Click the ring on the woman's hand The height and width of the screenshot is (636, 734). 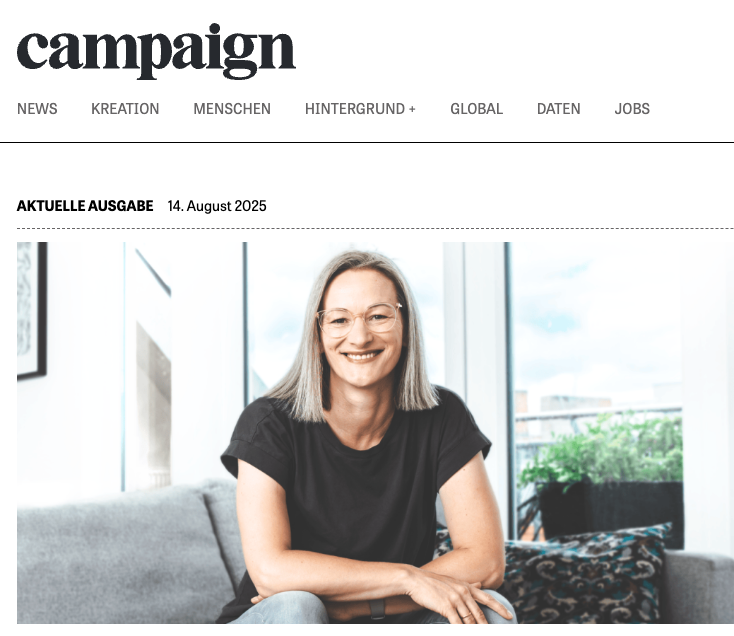click(x=466, y=616)
